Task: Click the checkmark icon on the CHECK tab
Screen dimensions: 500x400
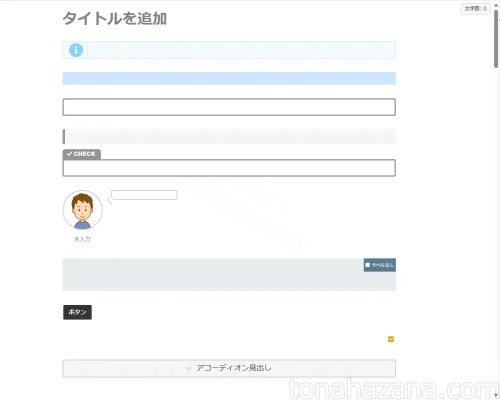Action: point(69,154)
